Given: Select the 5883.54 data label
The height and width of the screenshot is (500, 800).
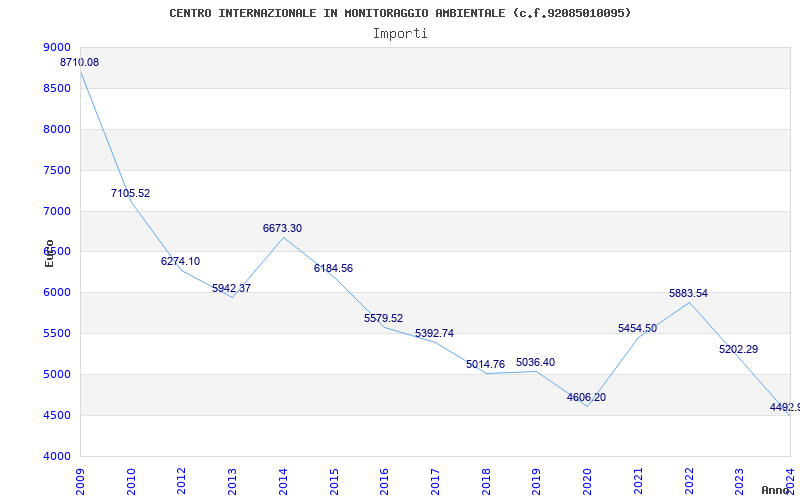Looking at the screenshot, I should coord(689,294).
